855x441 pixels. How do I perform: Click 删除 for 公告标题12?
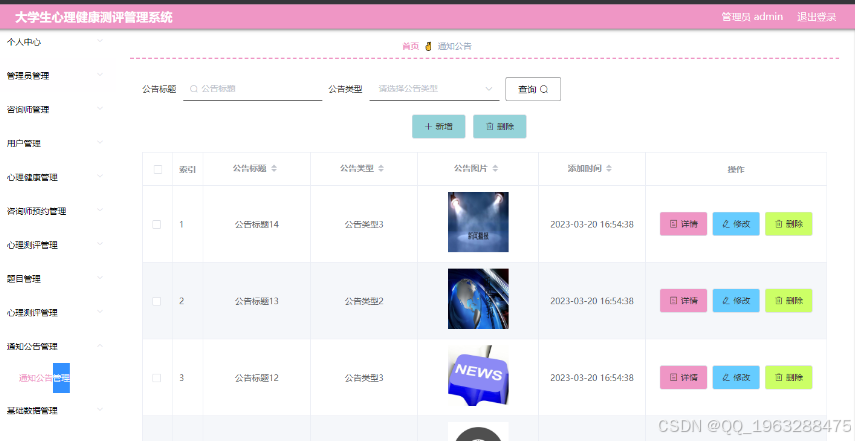pyautogui.click(x=788, y=377)
